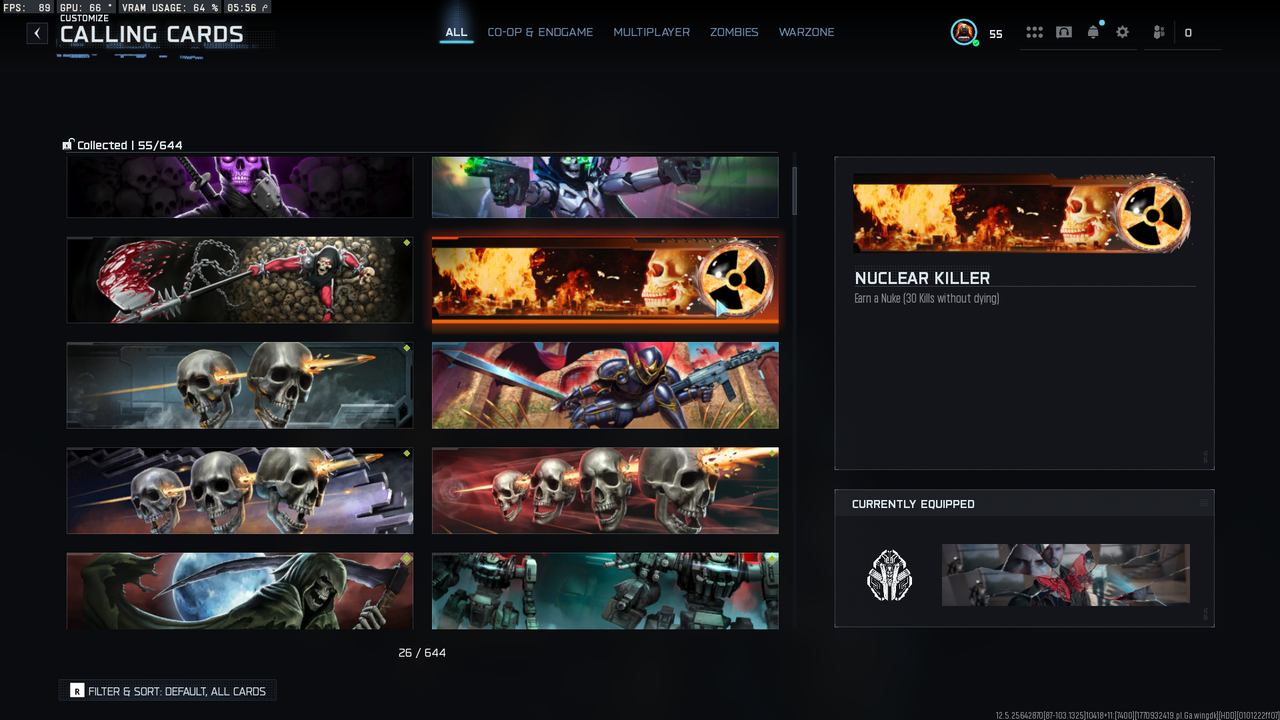Select the teal robot mechs card
Viewport: 1280px width, 720px height.
[605, 590]
